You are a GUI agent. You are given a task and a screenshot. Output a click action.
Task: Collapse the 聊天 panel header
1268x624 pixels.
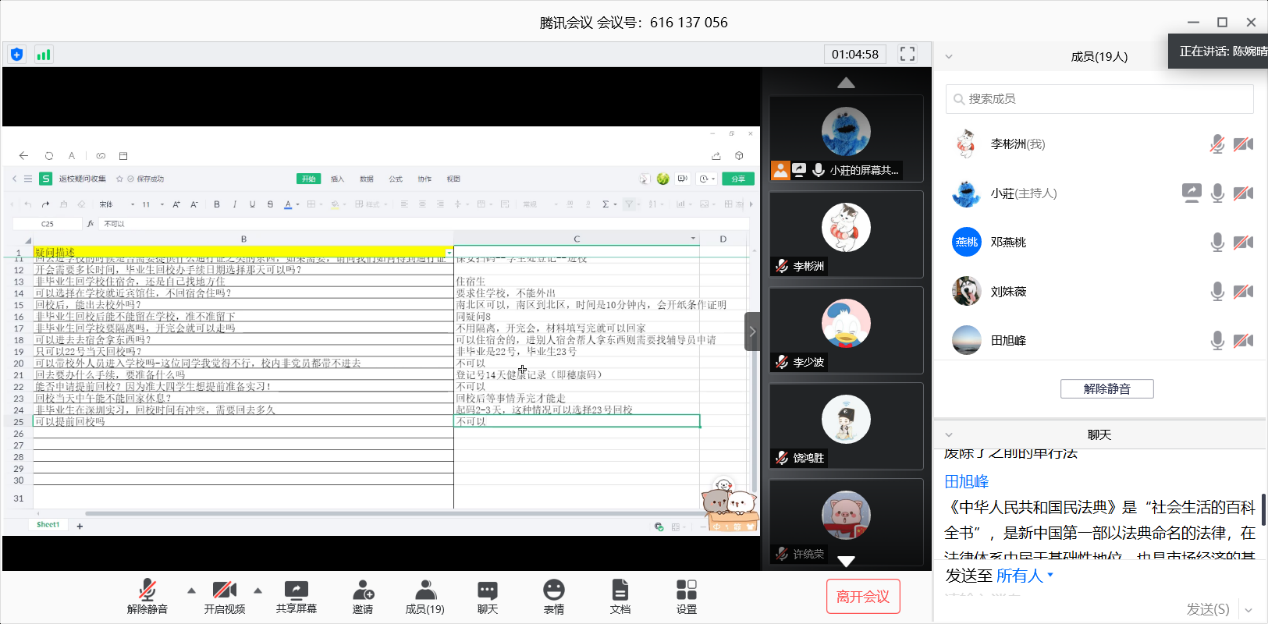[949, 435]
